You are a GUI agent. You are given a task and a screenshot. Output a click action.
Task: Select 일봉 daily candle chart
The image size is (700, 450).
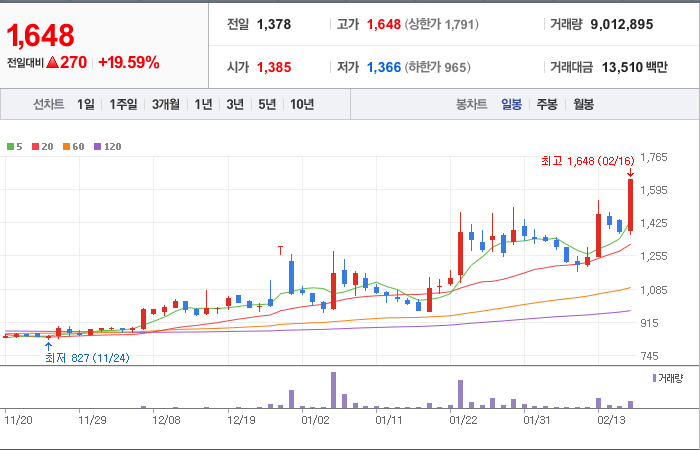tap(511, 104)
